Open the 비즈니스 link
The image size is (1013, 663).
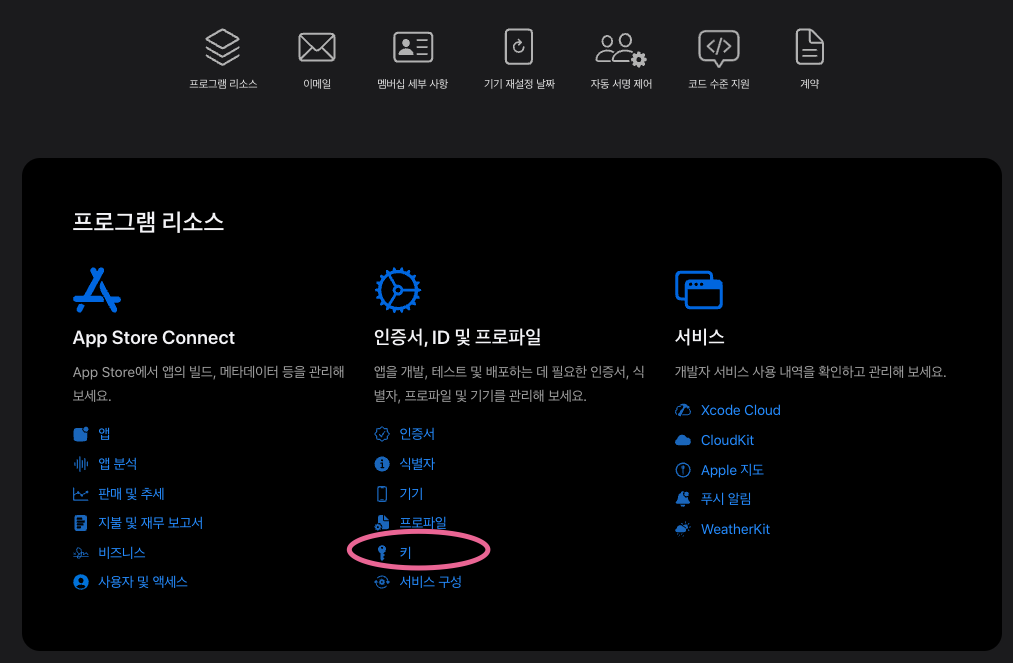click(121, 553)
